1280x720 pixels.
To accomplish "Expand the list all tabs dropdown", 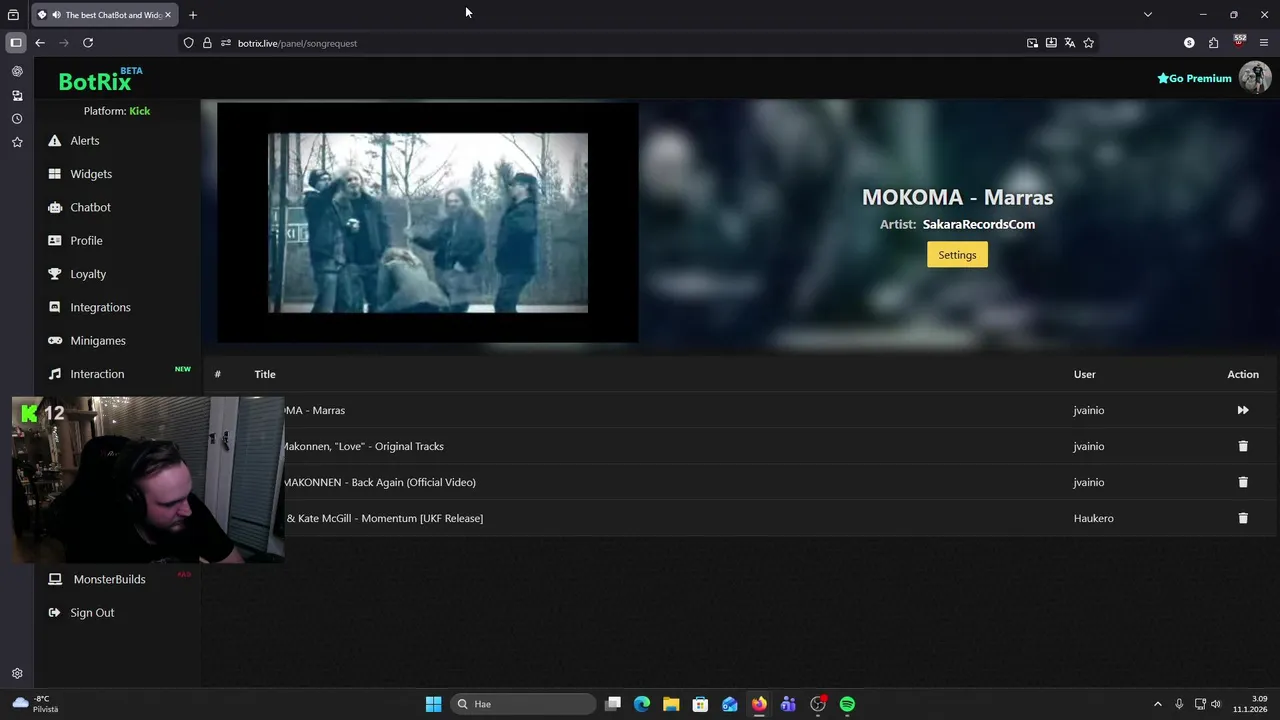I will 1148,15.
